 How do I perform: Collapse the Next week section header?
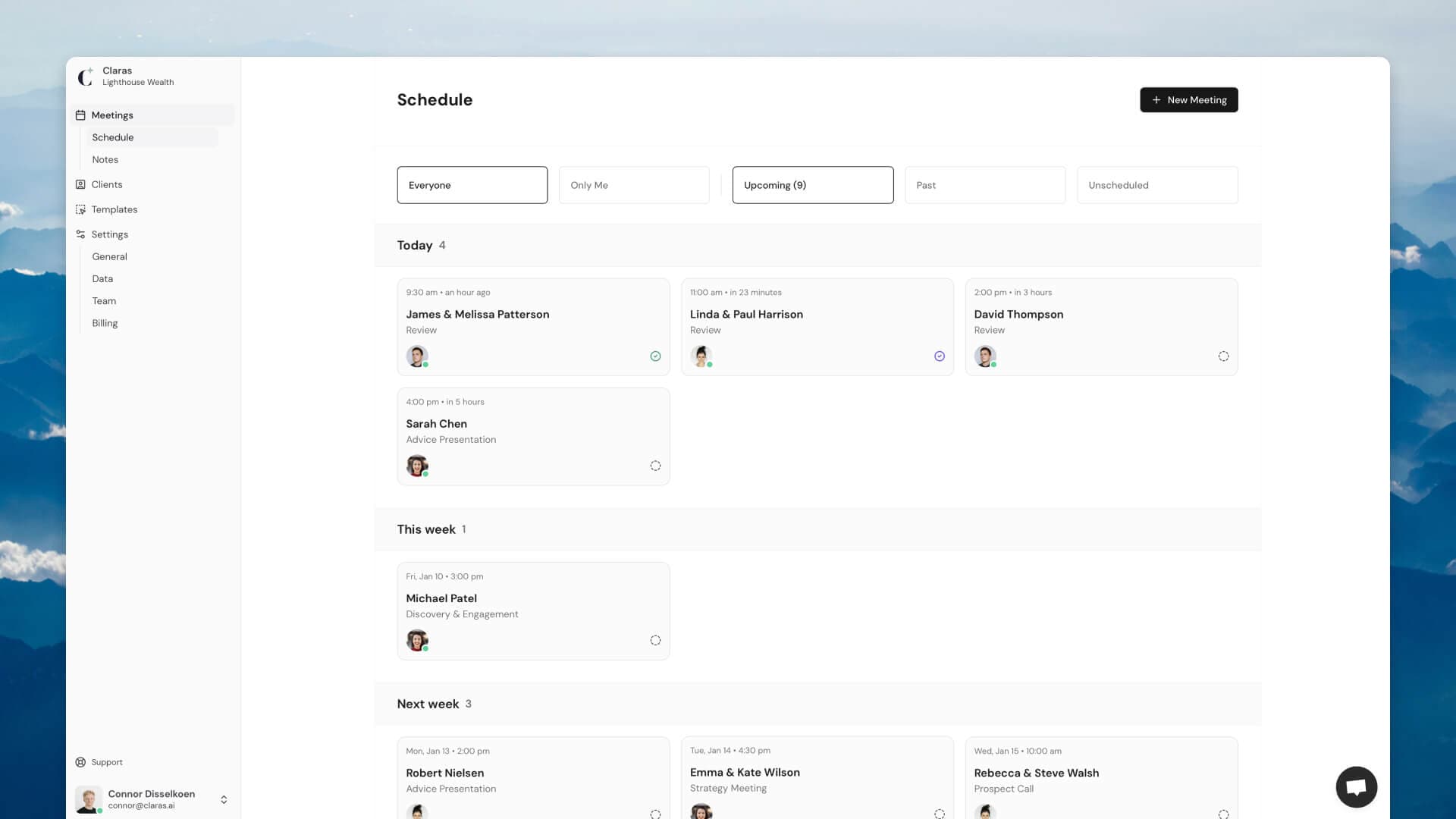[428, 704]
